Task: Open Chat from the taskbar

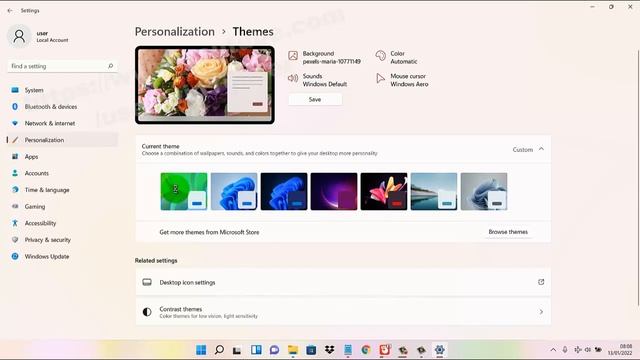Action: [x=274, y=350]
